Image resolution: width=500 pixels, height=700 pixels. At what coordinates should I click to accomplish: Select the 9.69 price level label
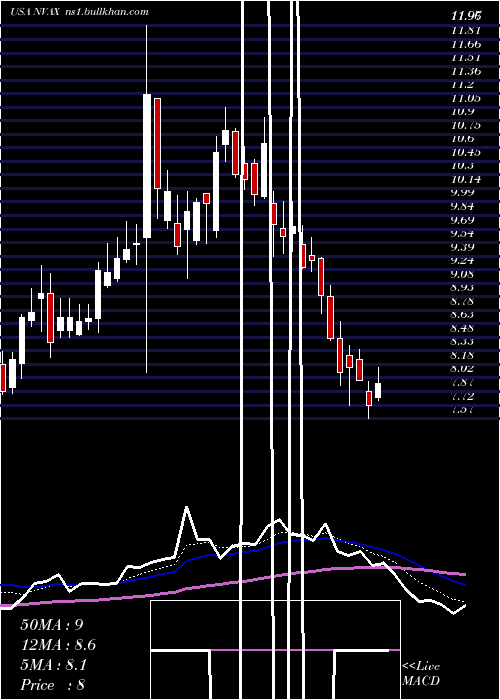tap(464, 220)
